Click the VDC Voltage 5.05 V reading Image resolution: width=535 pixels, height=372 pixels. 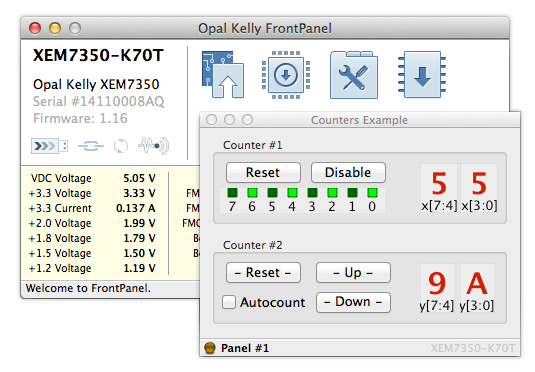(93, 178)
